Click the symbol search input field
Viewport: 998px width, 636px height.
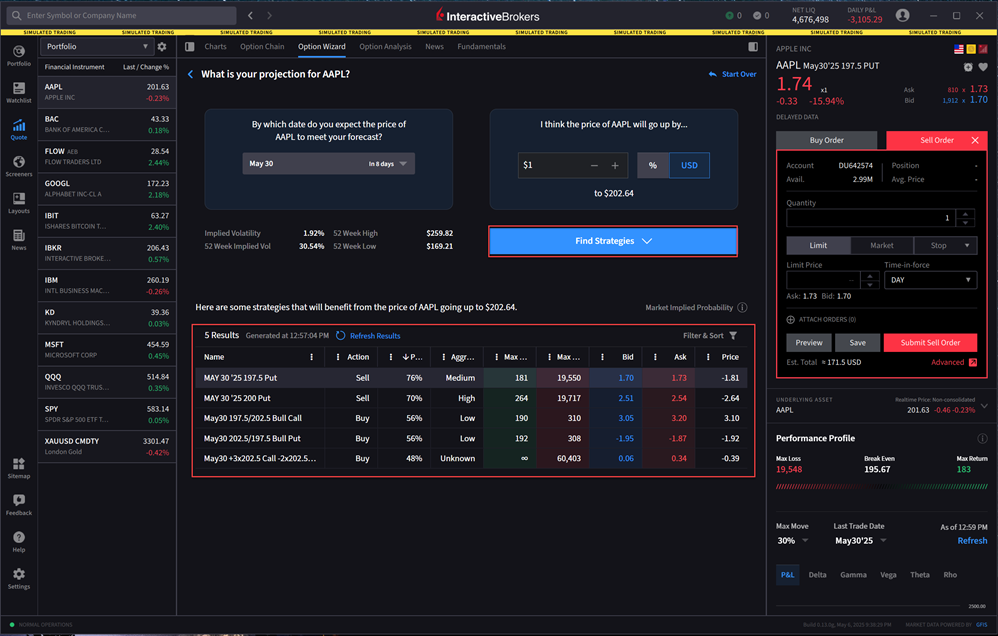click(x=122, y=15)
